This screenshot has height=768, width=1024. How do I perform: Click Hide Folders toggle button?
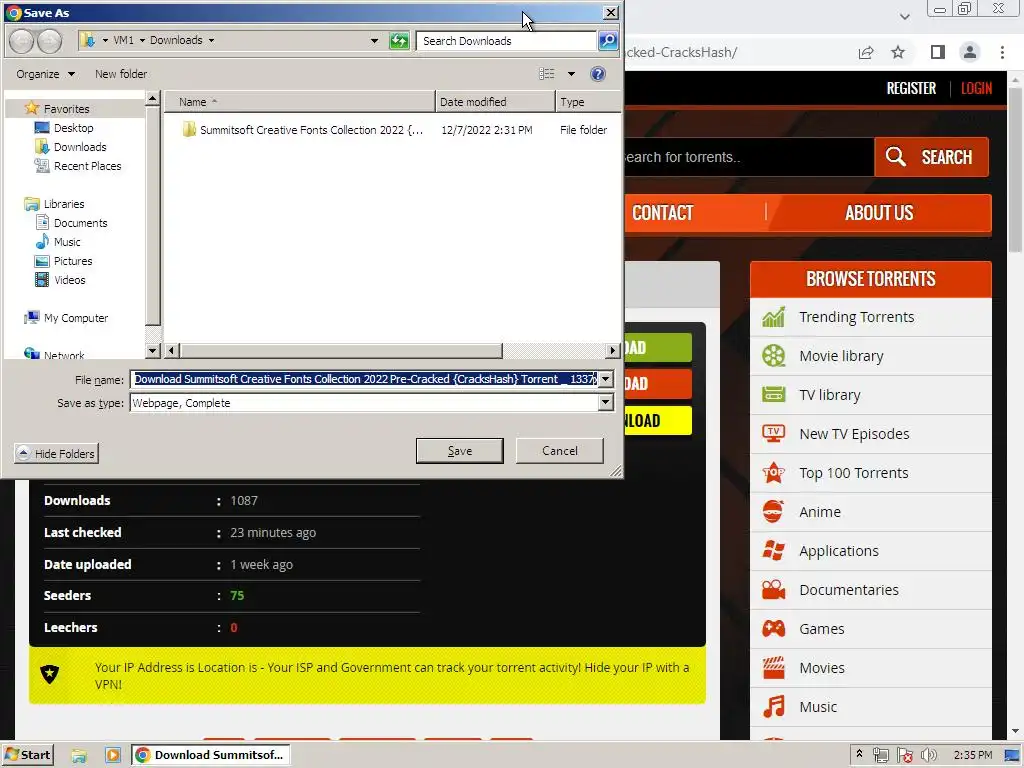[56, 453]
